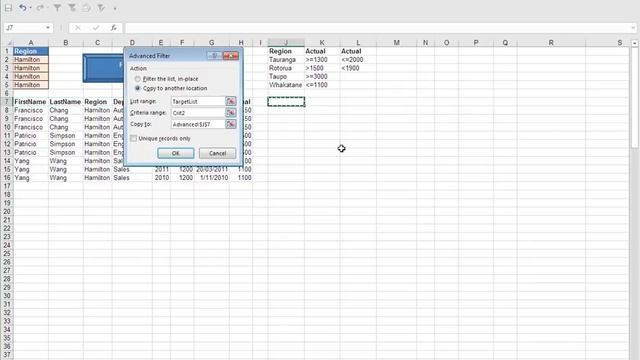Click cell K4 containing '>=3000'

point(322,76)
